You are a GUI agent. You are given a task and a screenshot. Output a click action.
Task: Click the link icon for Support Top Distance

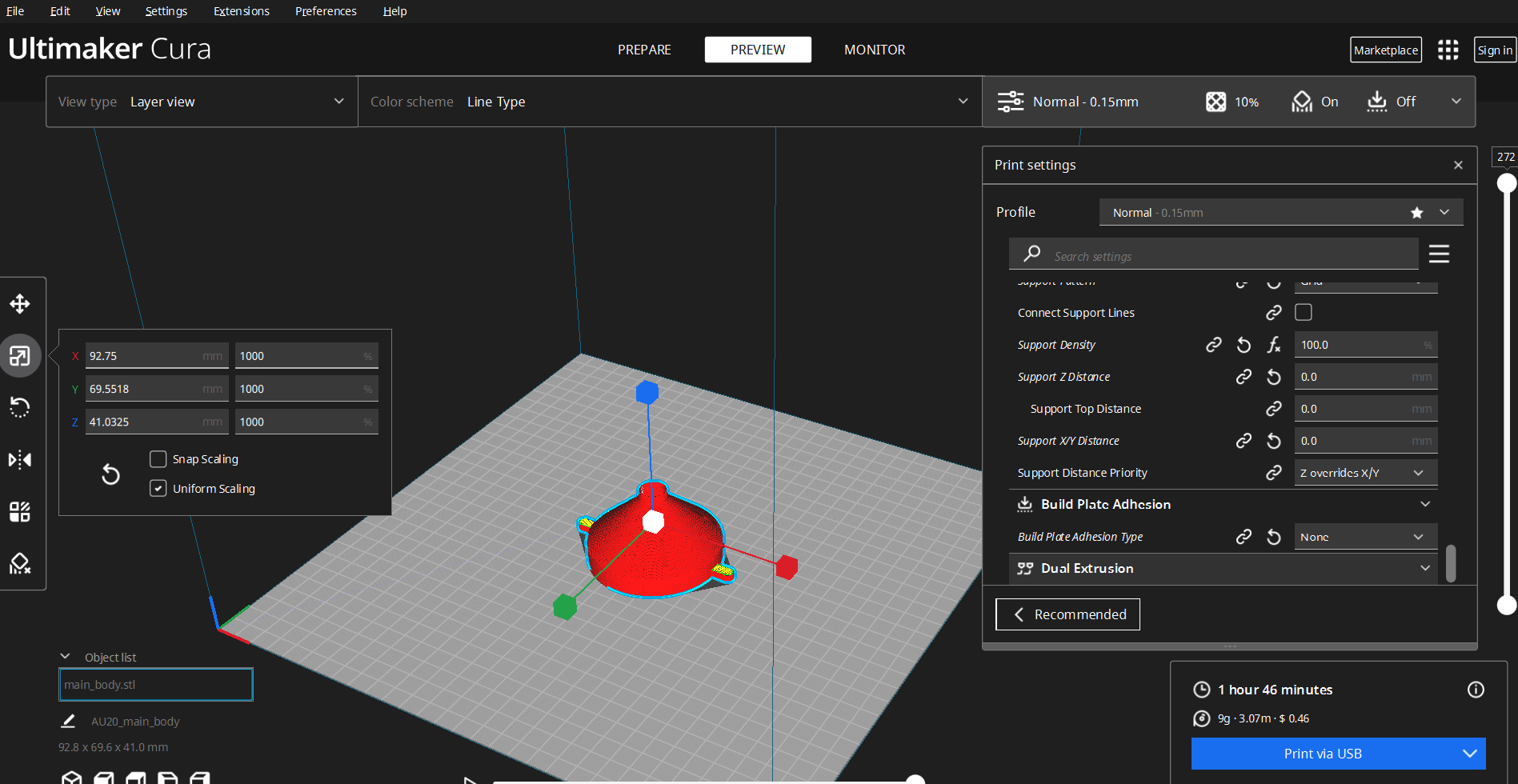tap(1274, 409)
